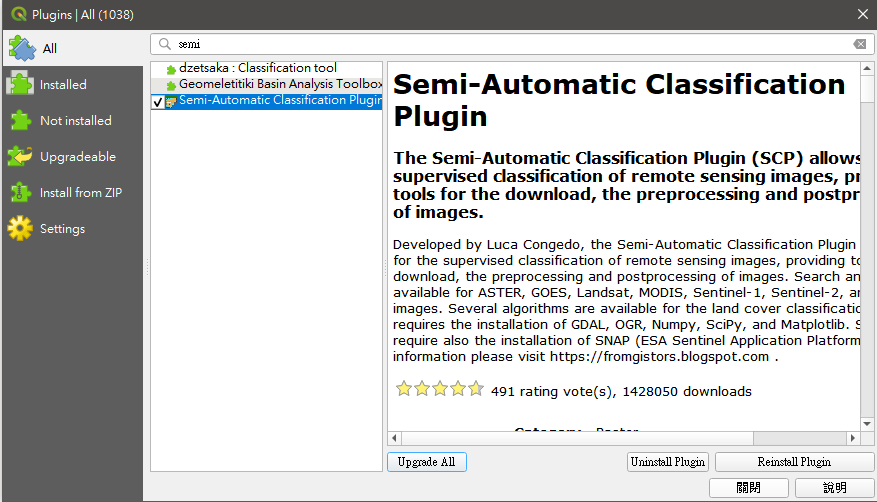The image size is (877, 502).
Task: Click the Upgrade All button
Action: point(427,462)
